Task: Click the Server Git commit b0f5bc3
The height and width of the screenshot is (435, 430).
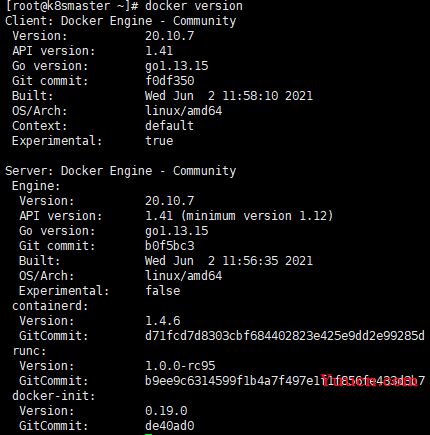Action: click(x=169, y=246)
